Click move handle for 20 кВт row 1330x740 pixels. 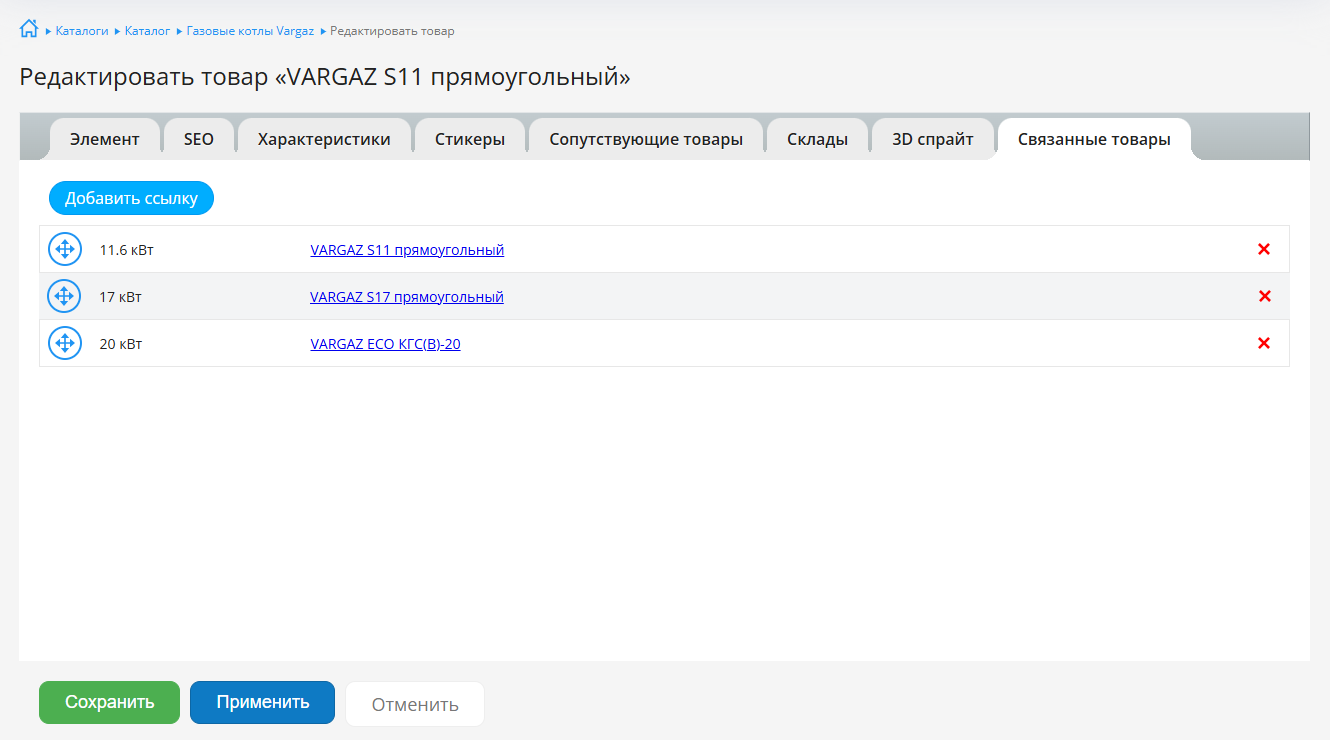65,343
